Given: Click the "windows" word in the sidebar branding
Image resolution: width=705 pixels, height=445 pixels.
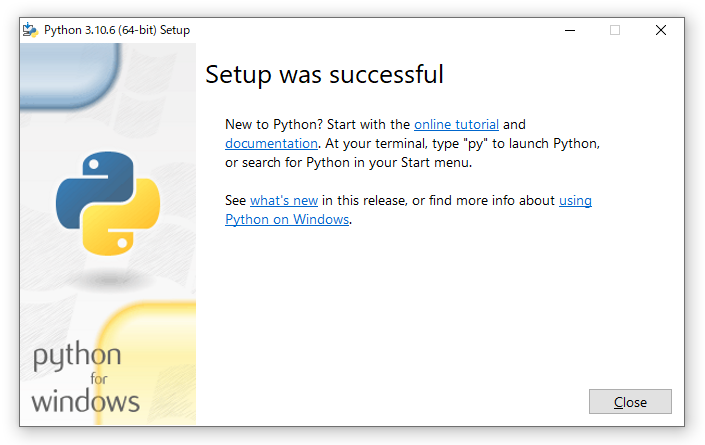Looking at the screenshot, I should pyautogui.click(x=86, y=402).
